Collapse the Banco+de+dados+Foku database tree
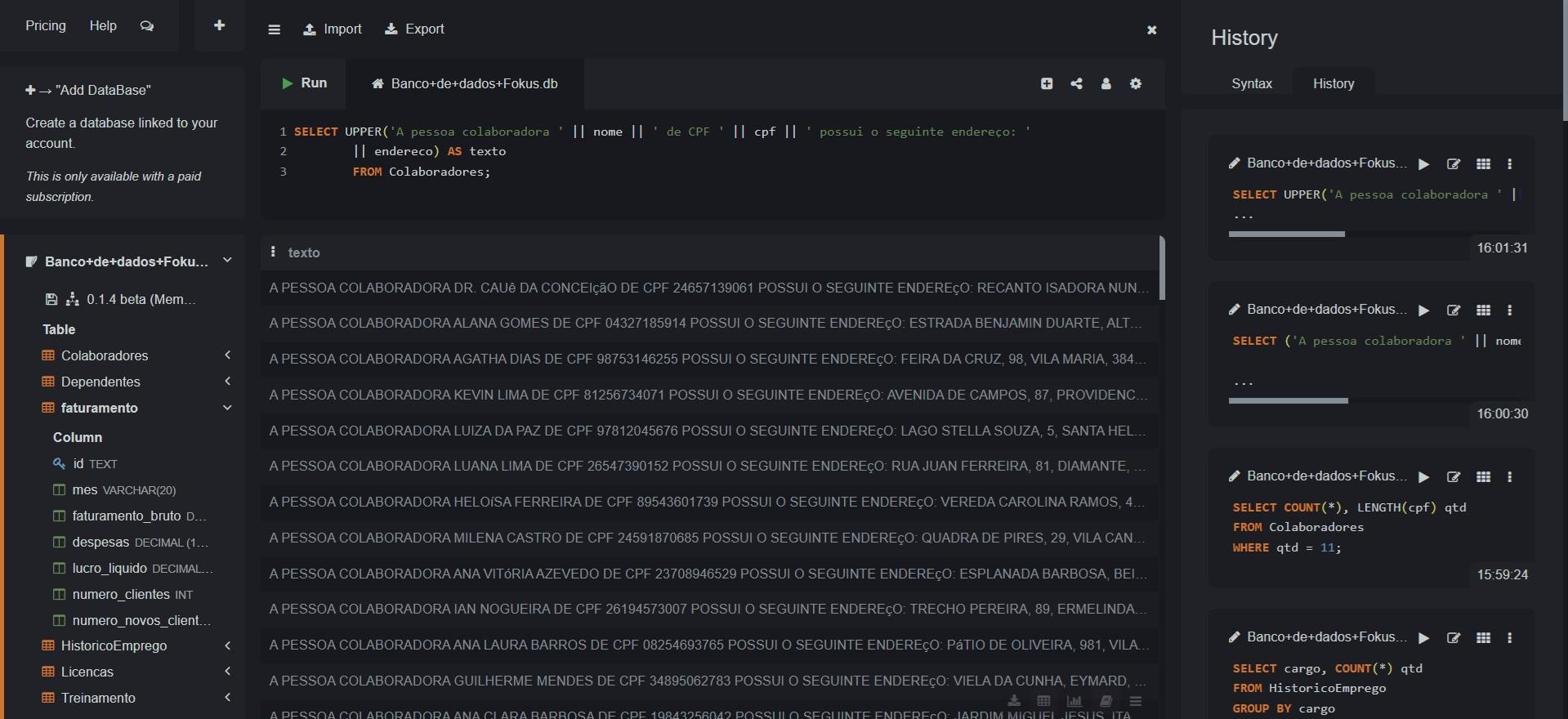 227,261
